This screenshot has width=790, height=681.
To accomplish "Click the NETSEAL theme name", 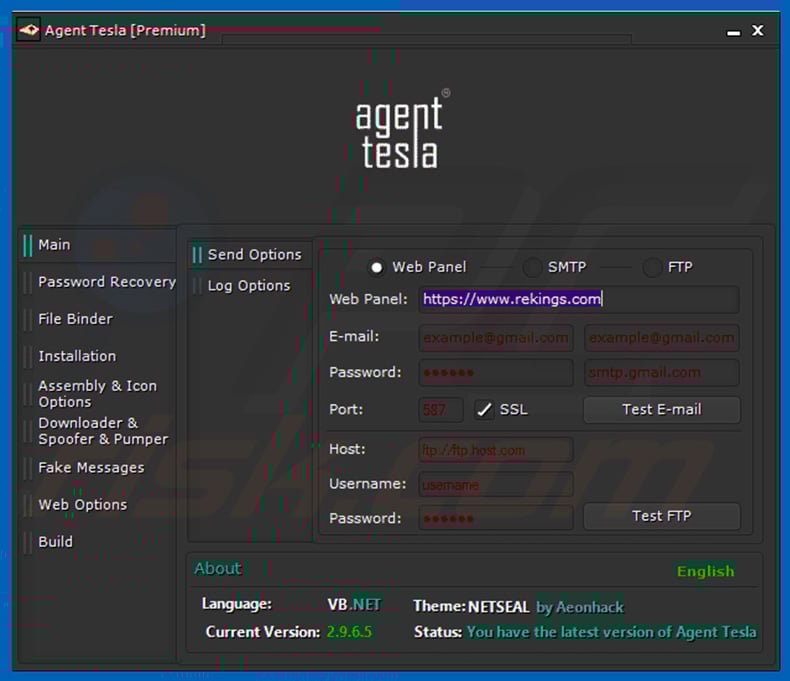I will pyautogui.click(x=499, y=607).
